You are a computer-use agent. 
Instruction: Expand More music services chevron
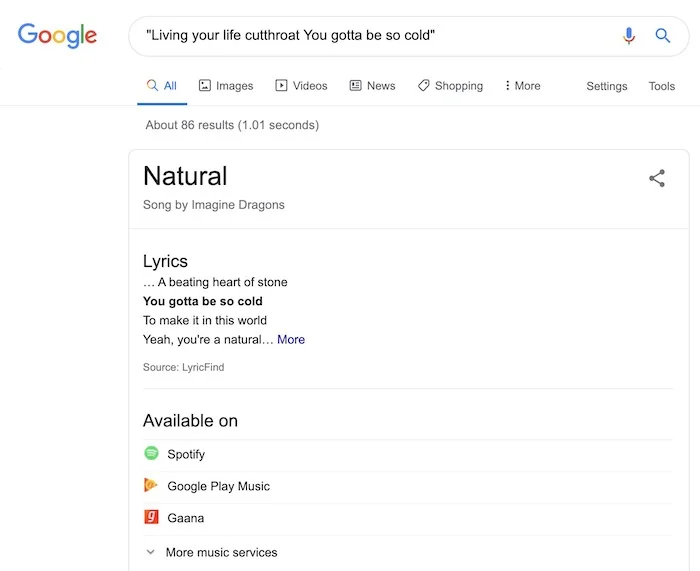pyautogui.click(x=151, y=552)
